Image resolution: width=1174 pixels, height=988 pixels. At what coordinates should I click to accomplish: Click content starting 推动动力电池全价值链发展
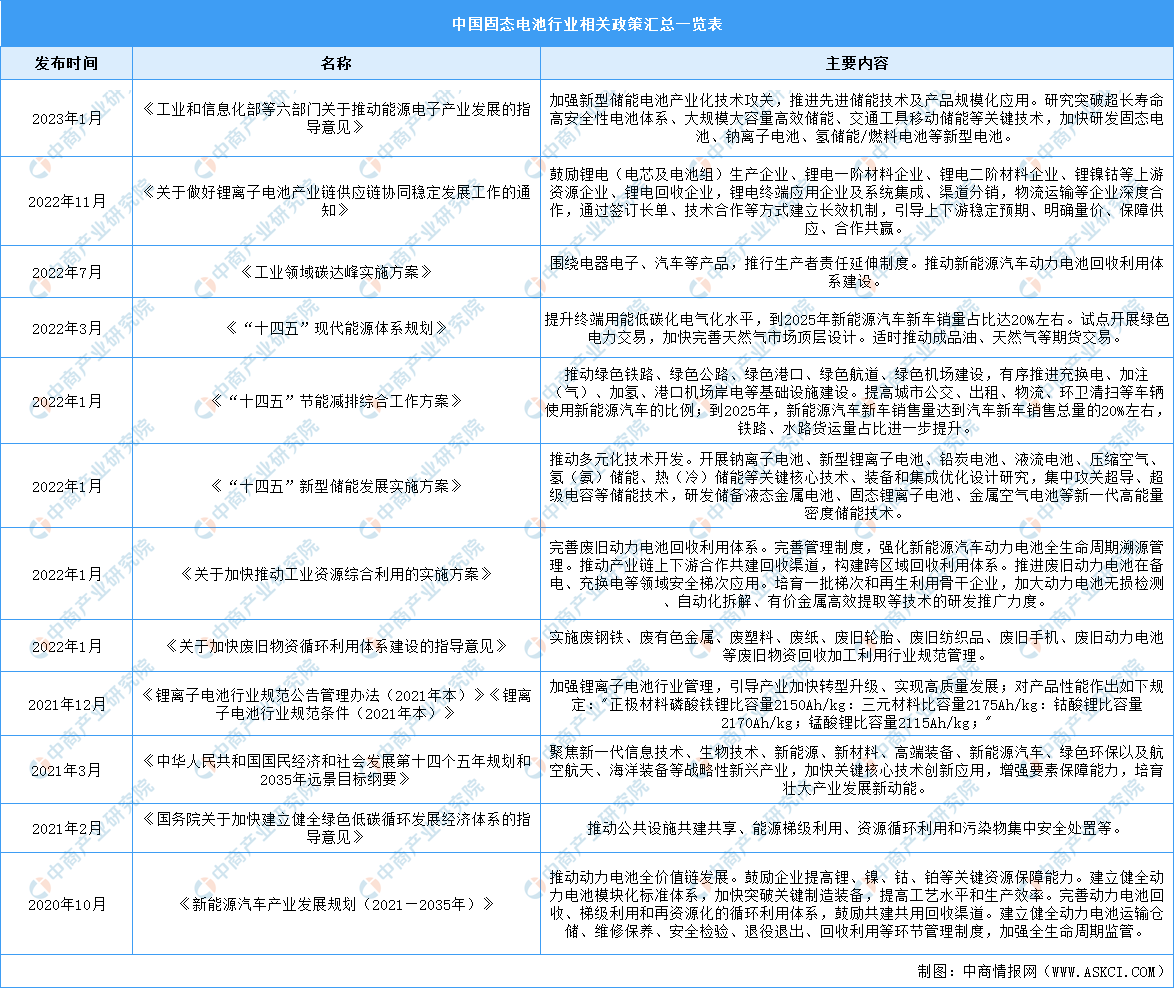click(857, 904)
